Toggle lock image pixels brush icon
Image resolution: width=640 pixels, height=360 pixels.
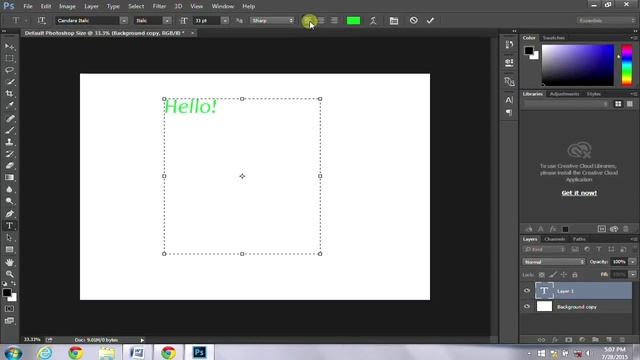pos(553,275)
